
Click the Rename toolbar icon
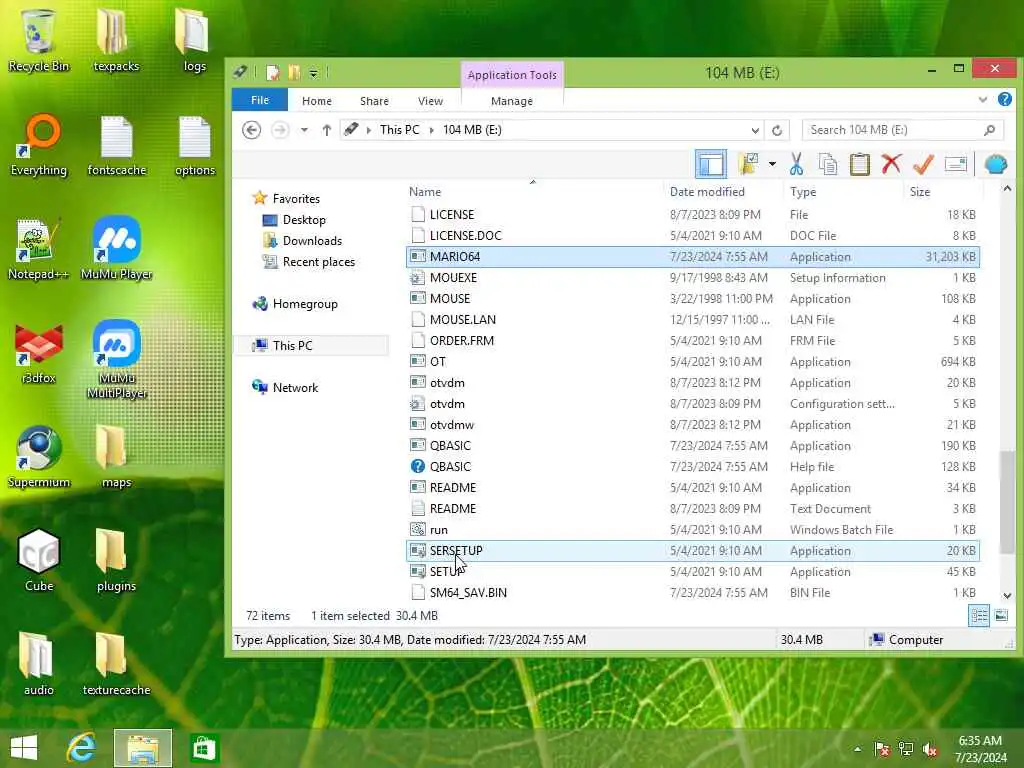955,165
